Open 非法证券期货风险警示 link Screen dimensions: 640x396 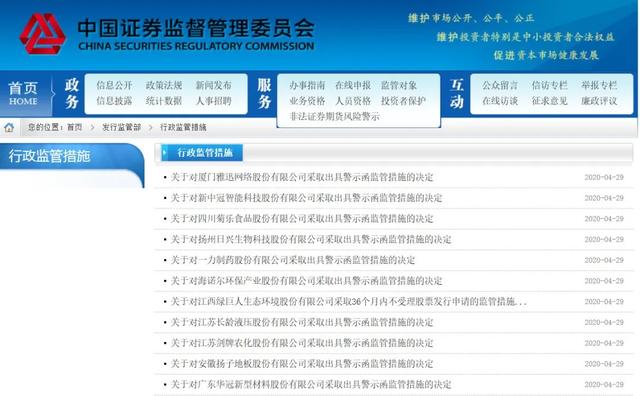tap(334, 116)
